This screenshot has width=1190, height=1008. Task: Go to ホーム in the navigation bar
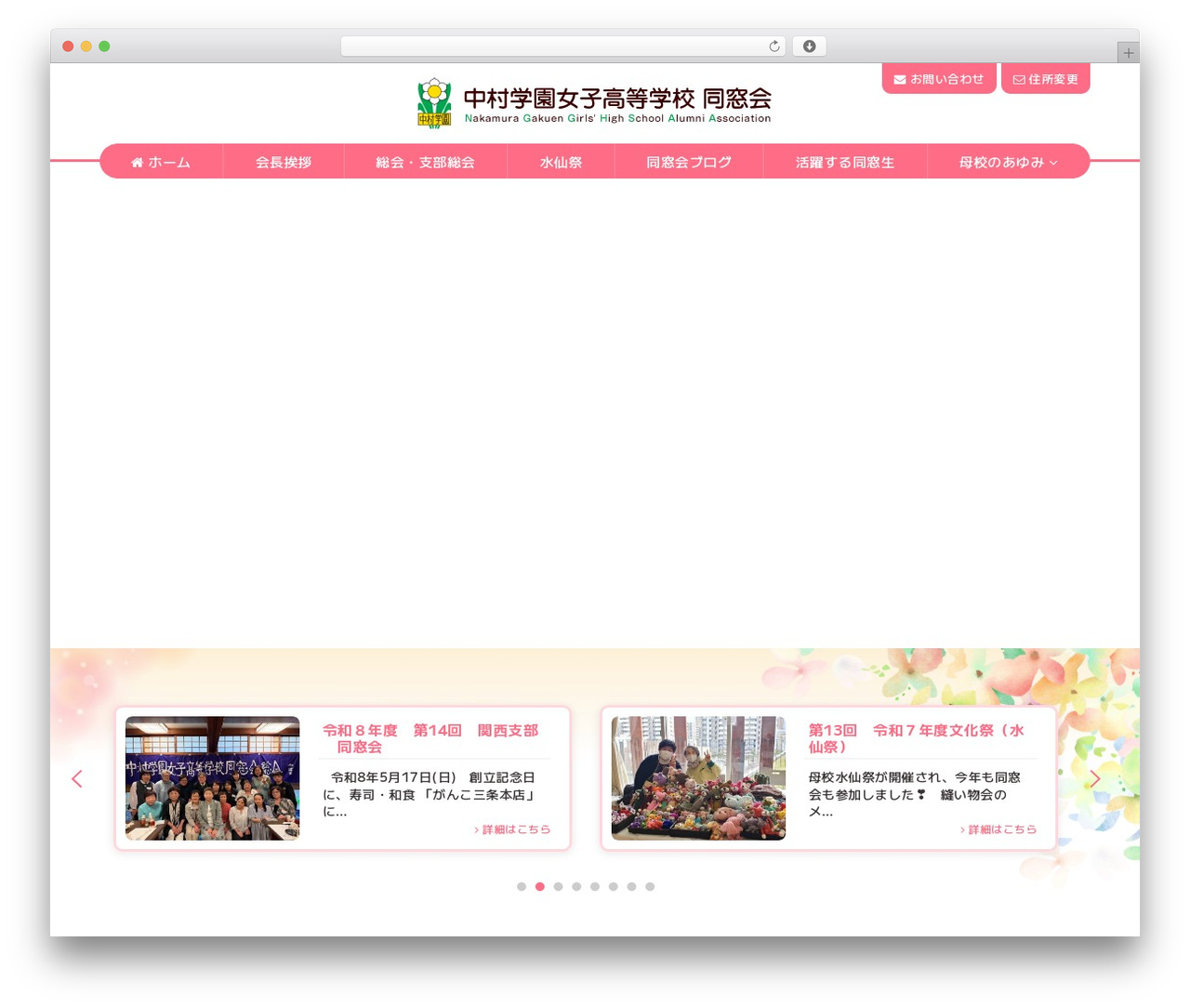[x=161, y=162]
